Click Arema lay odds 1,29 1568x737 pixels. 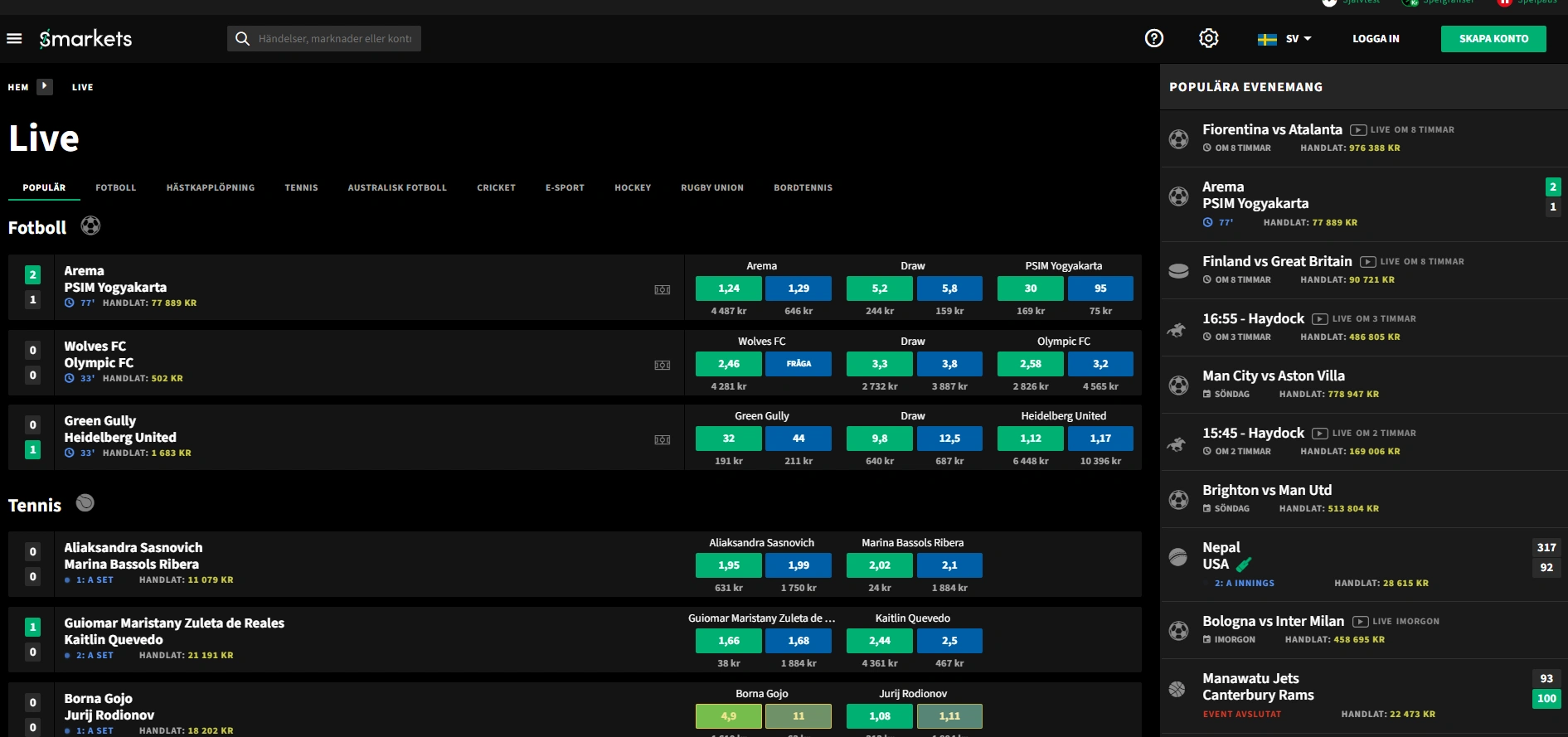[799, 288]
